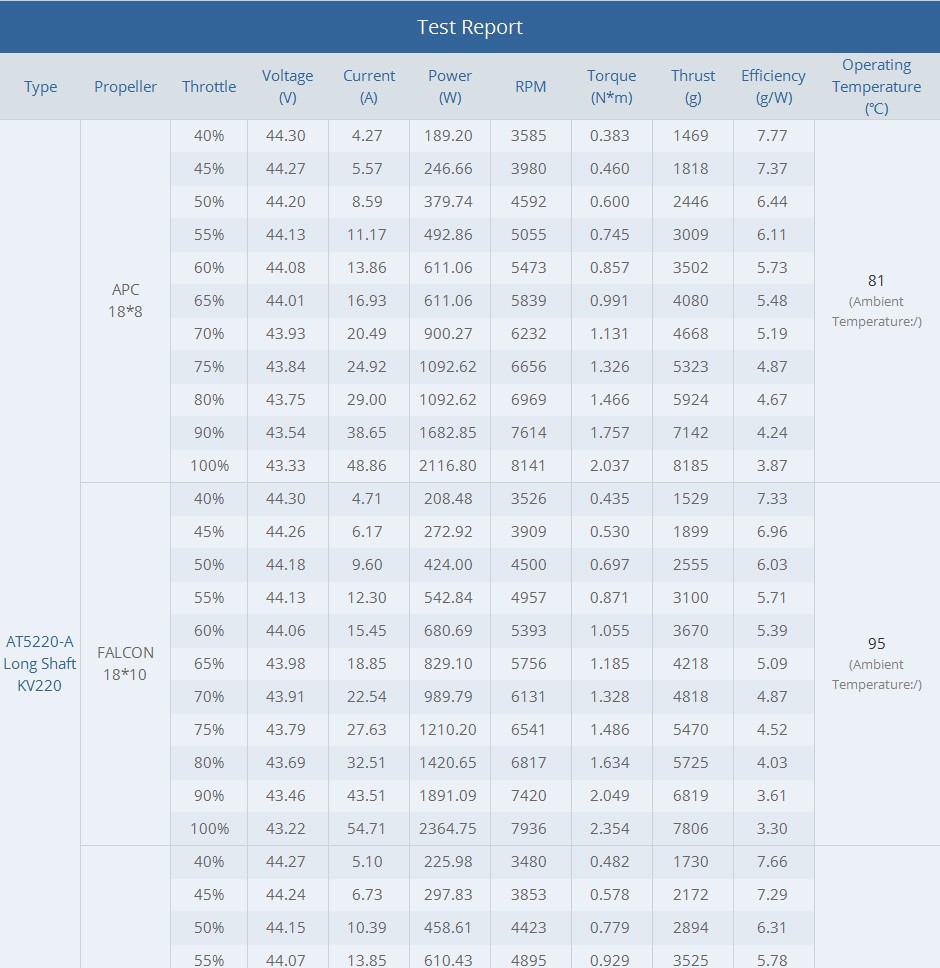Screen dimensions: 940x968
Task: Select power value 2116.80
Action: click(447, 466)
